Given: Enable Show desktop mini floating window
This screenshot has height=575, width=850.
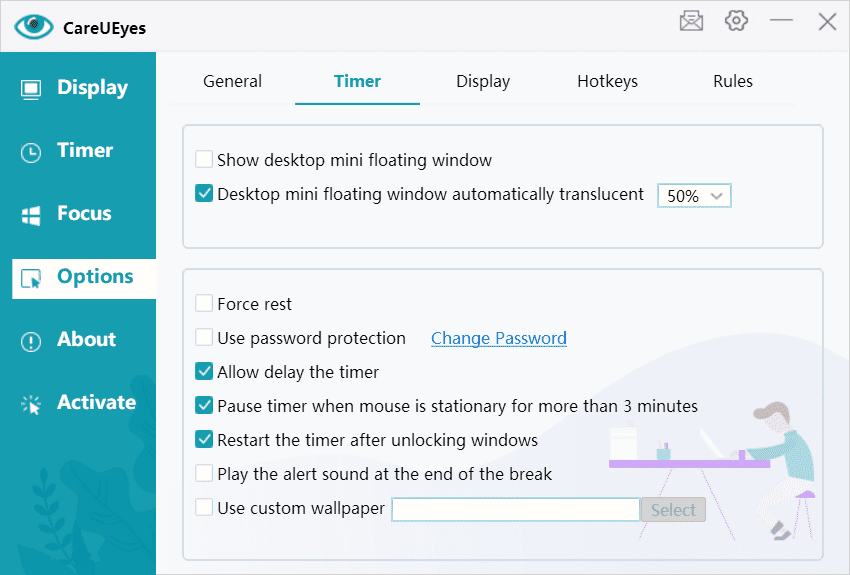Looking at the screenshot, I should tap(204, 160).
